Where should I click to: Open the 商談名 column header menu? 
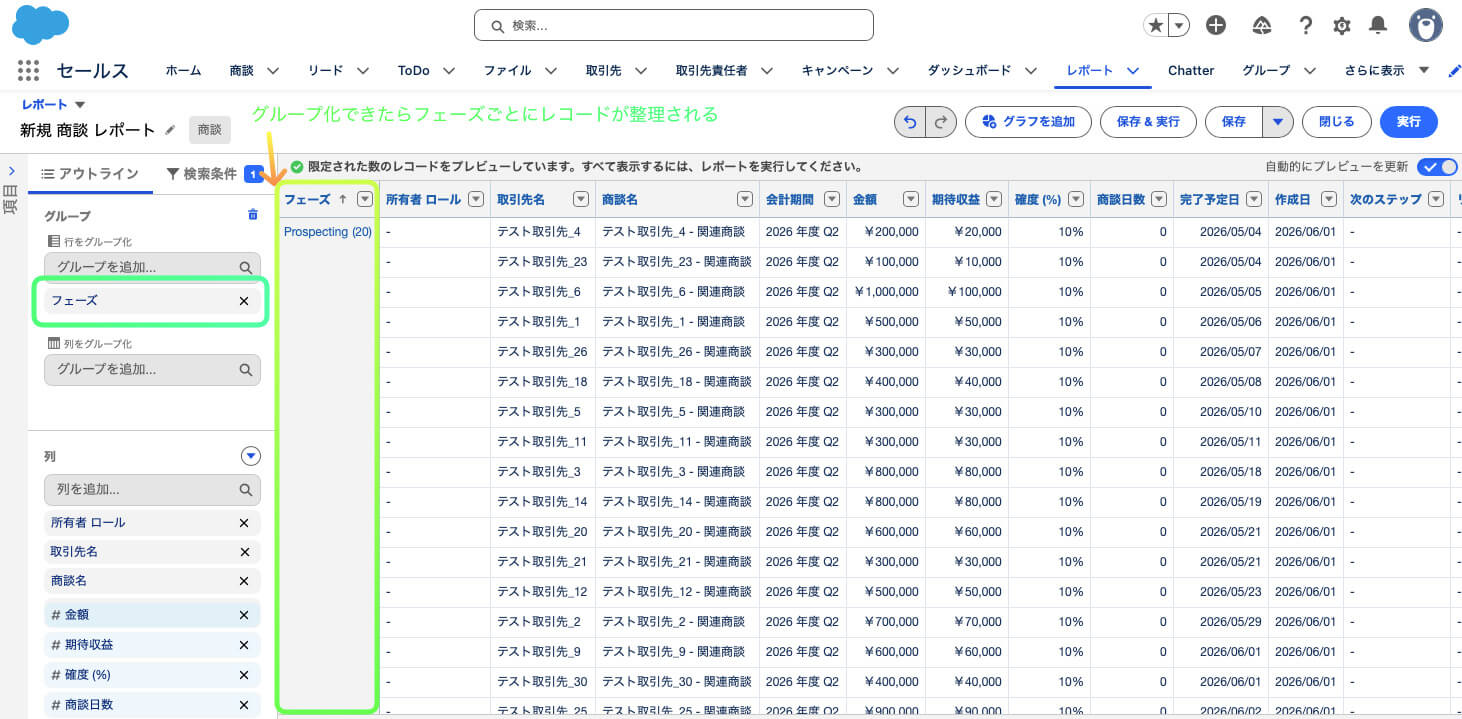745,199
